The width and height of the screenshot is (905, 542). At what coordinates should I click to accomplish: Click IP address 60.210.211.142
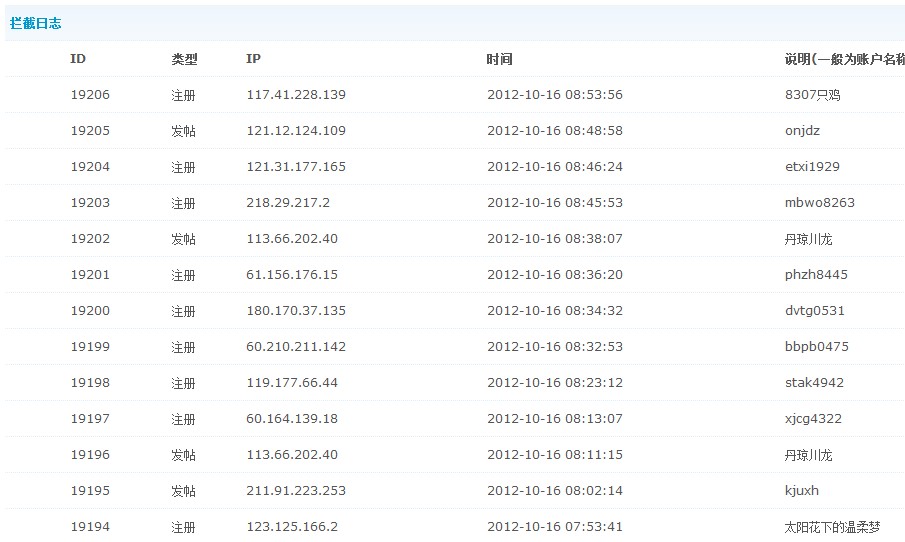[296, 347]
